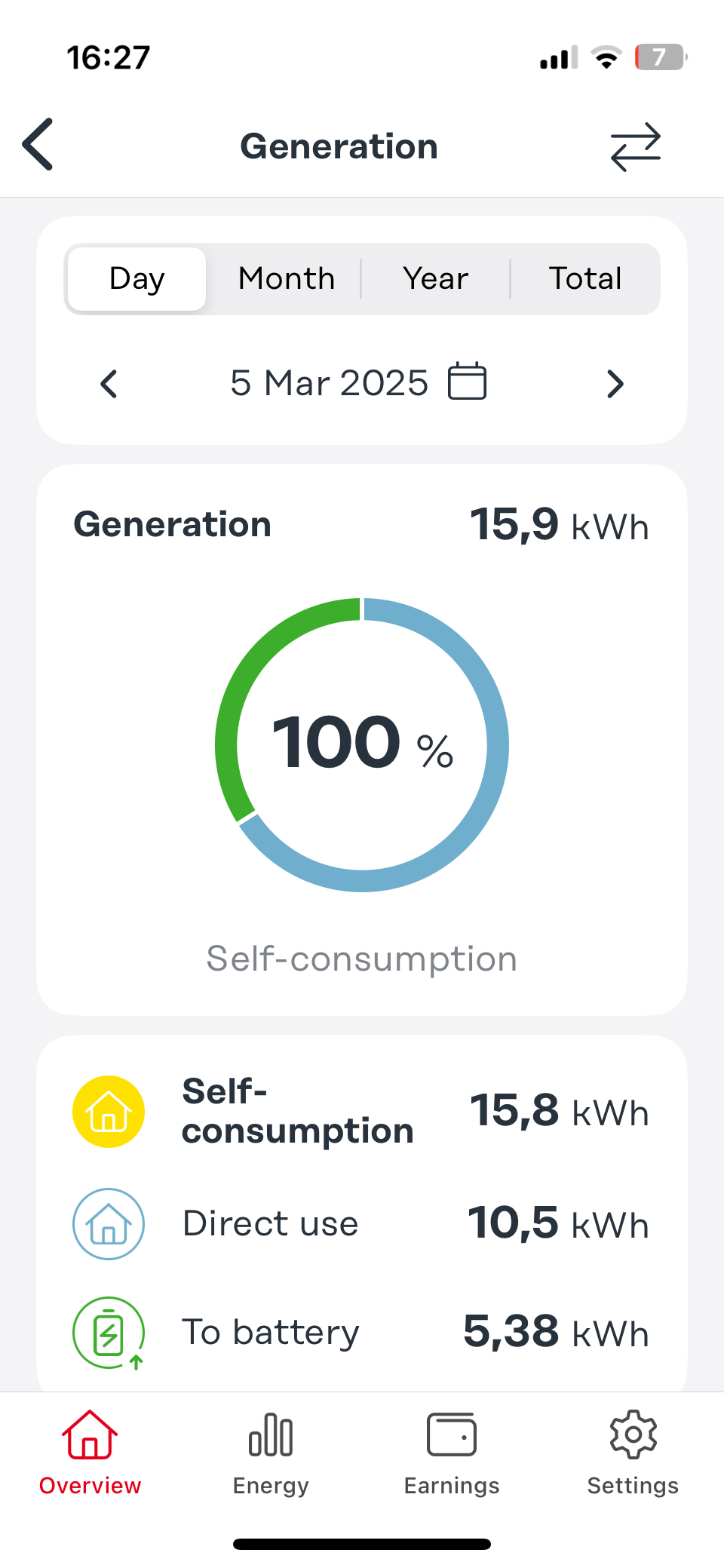
Task: Tap the swap arrows icon top right
Action: click(x=636, y=147)
